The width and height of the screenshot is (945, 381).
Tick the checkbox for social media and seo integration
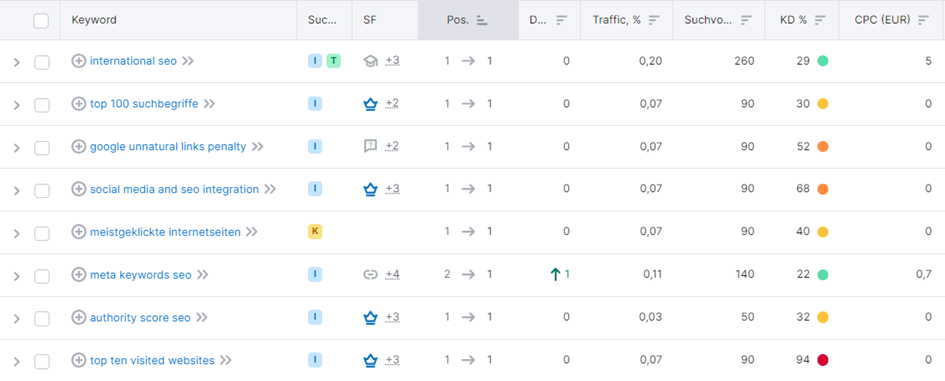[42, 190]
